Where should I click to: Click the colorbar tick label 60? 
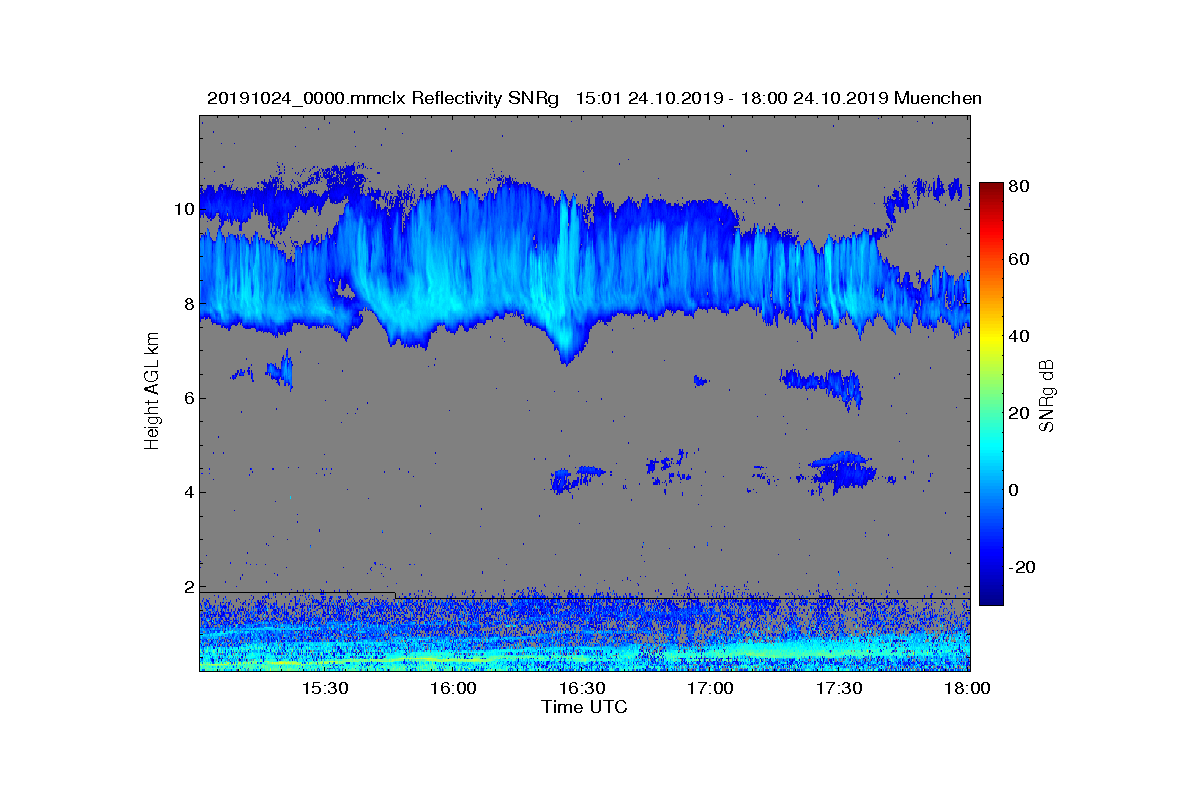tap(1020, 260)
